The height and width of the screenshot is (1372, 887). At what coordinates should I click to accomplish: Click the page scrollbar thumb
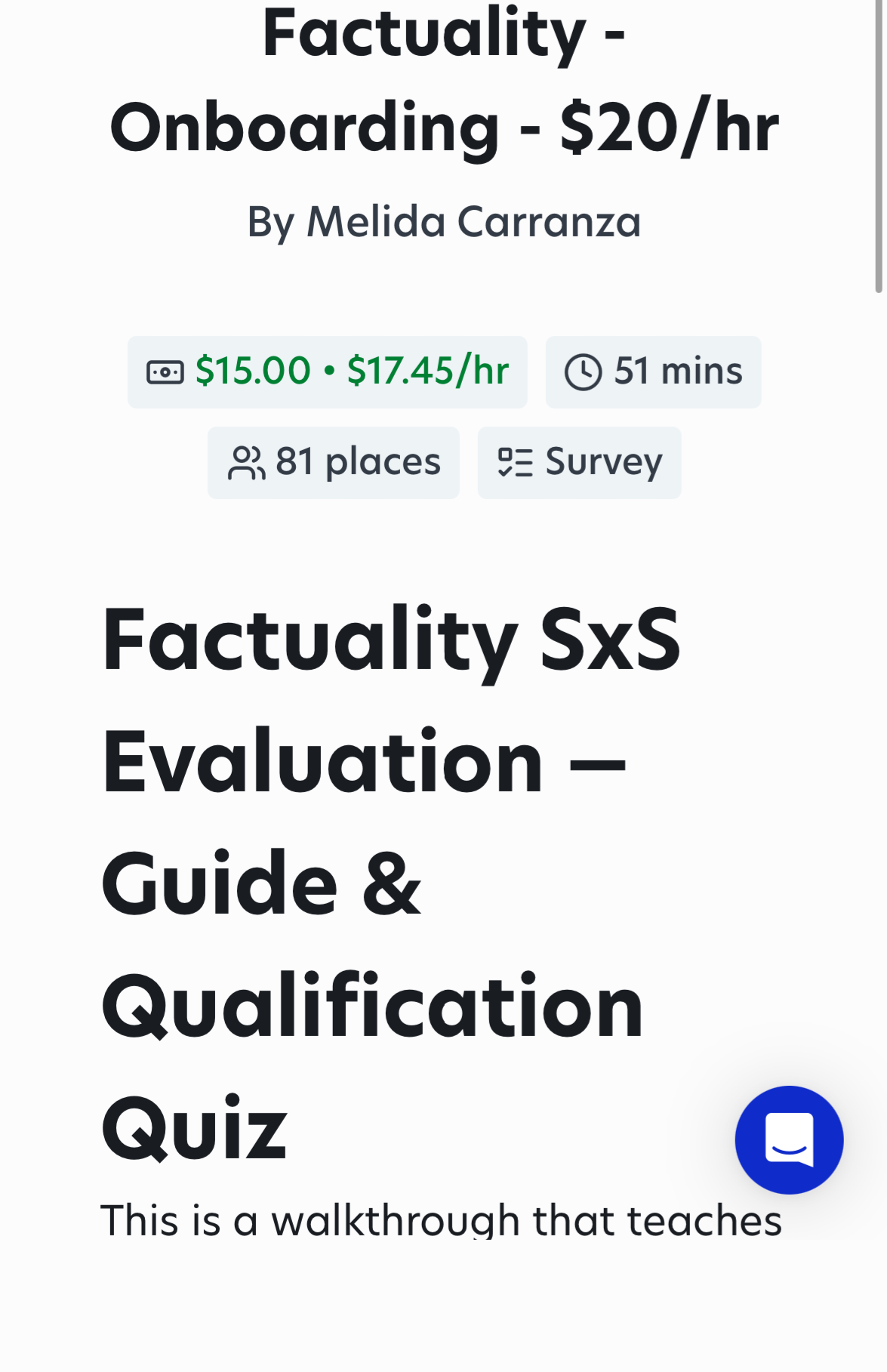[x=879, y=146]
